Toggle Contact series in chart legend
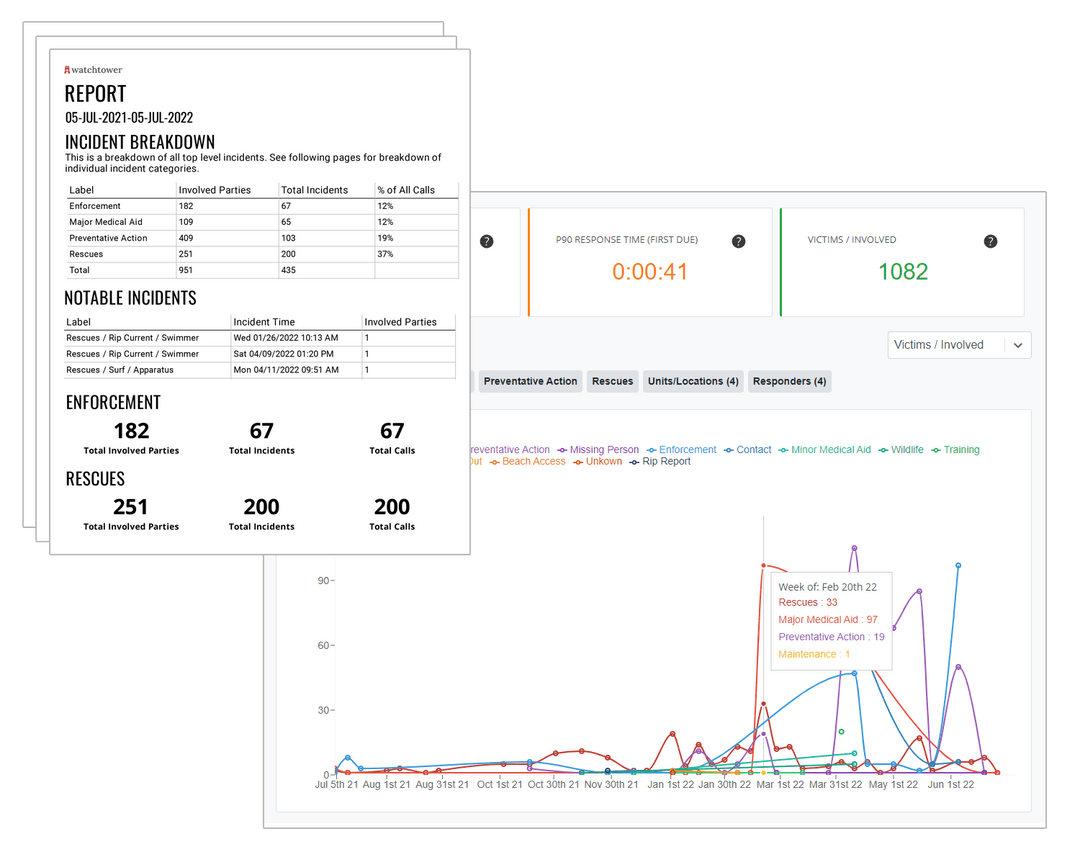The height and width of the screenshot is (850, 1080). (747, 450)
